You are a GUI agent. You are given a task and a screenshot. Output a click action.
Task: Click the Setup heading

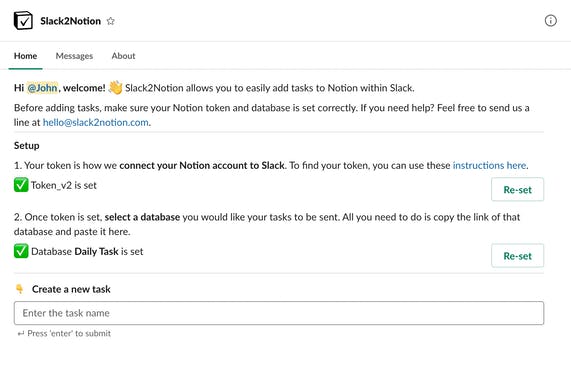(x=27, y=146)
